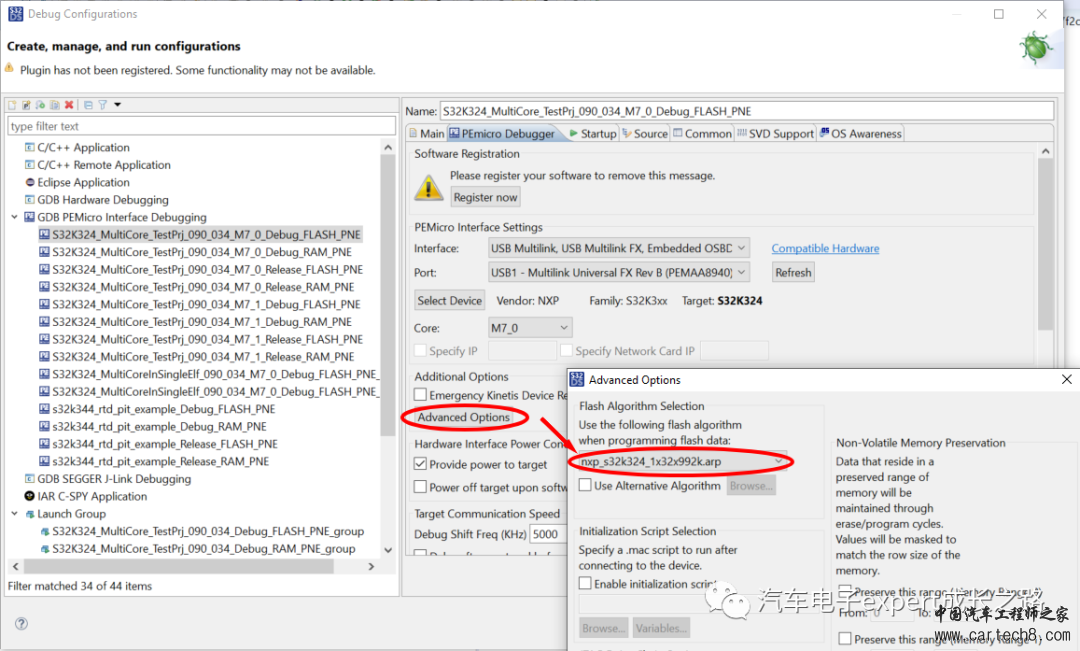Open the Compatible Hardware link

pos(825,248)
